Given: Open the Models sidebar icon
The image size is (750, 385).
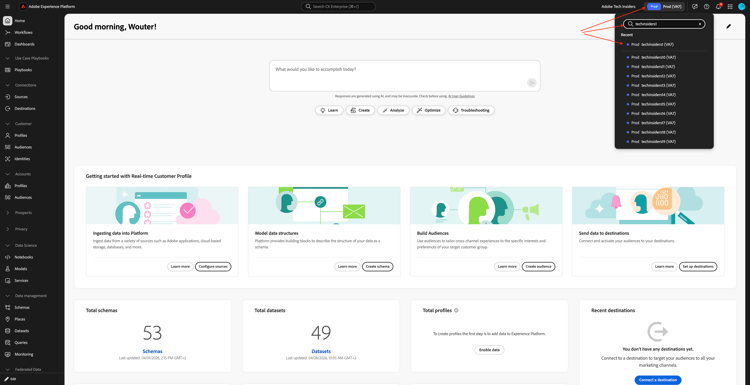Looking at the screenshot, I should tap(8, 269).
